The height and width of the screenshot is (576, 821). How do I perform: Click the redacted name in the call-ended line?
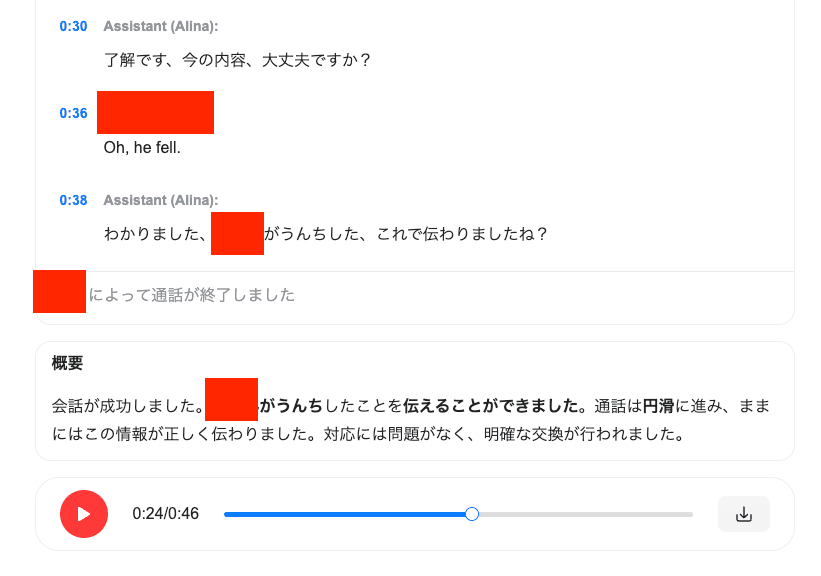pos(60,293)
